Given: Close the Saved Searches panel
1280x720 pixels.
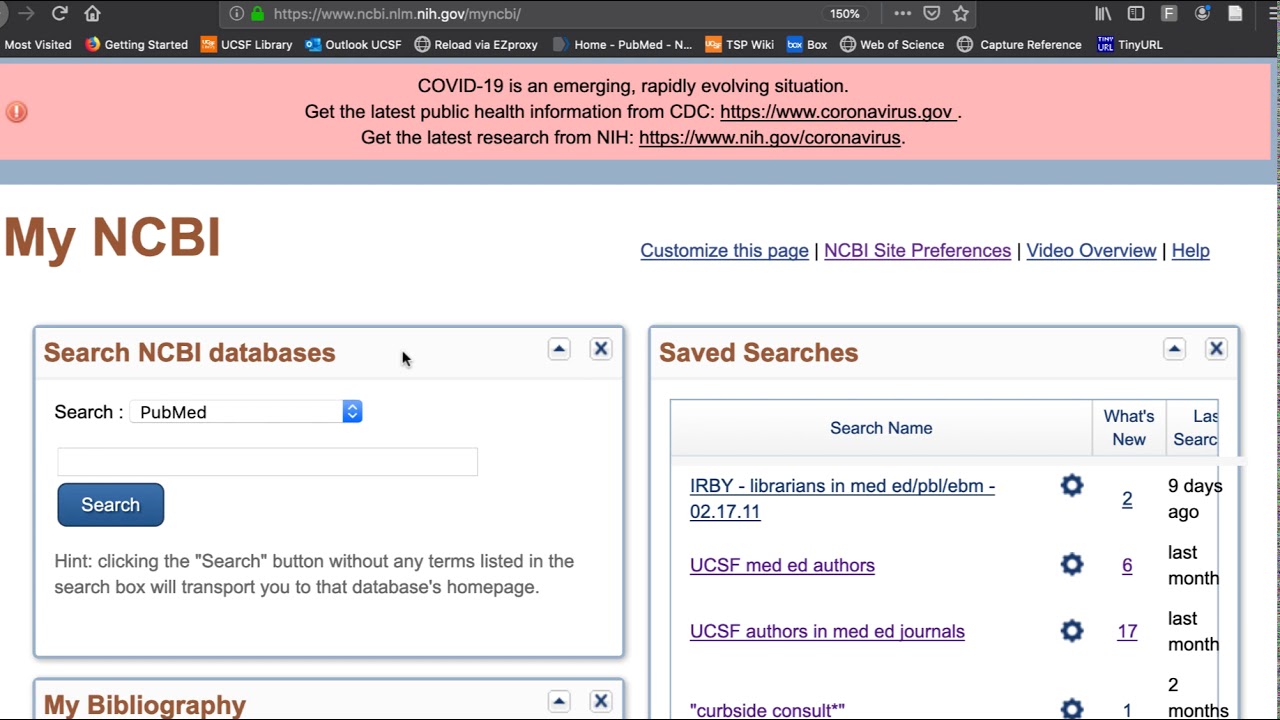Looking at the screenshot, I should (x=1216, y=349).
